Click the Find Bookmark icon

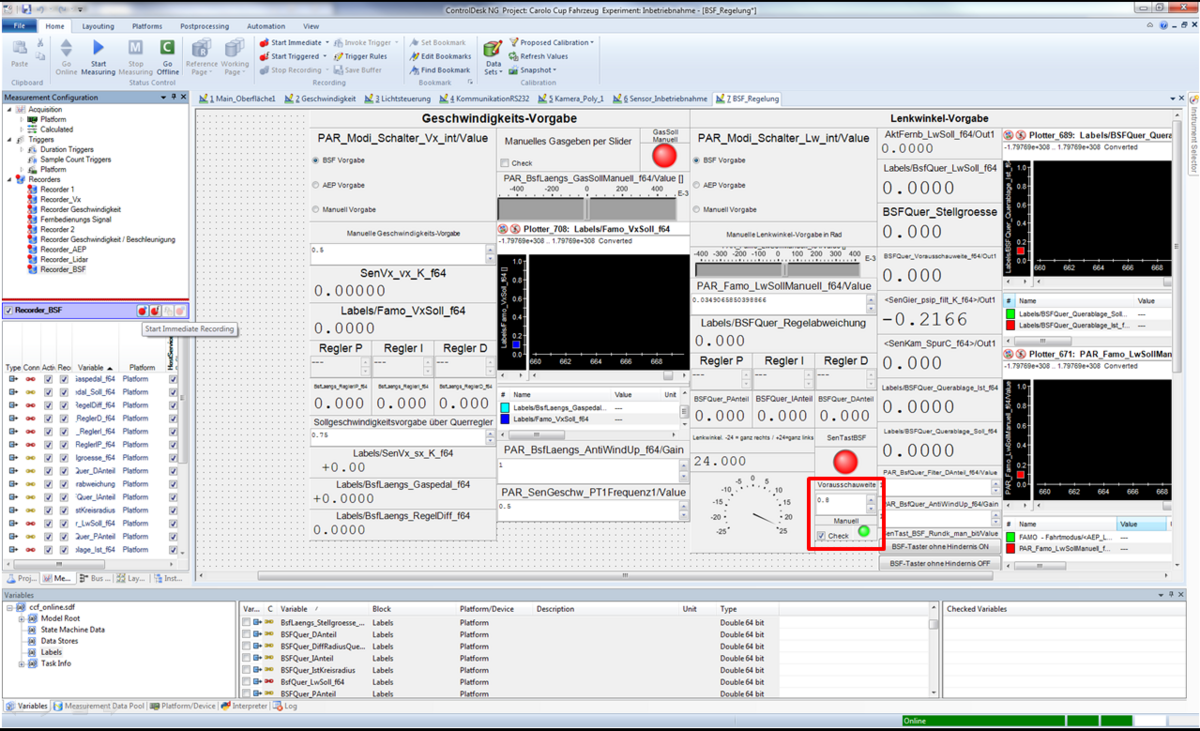(414, 70)
